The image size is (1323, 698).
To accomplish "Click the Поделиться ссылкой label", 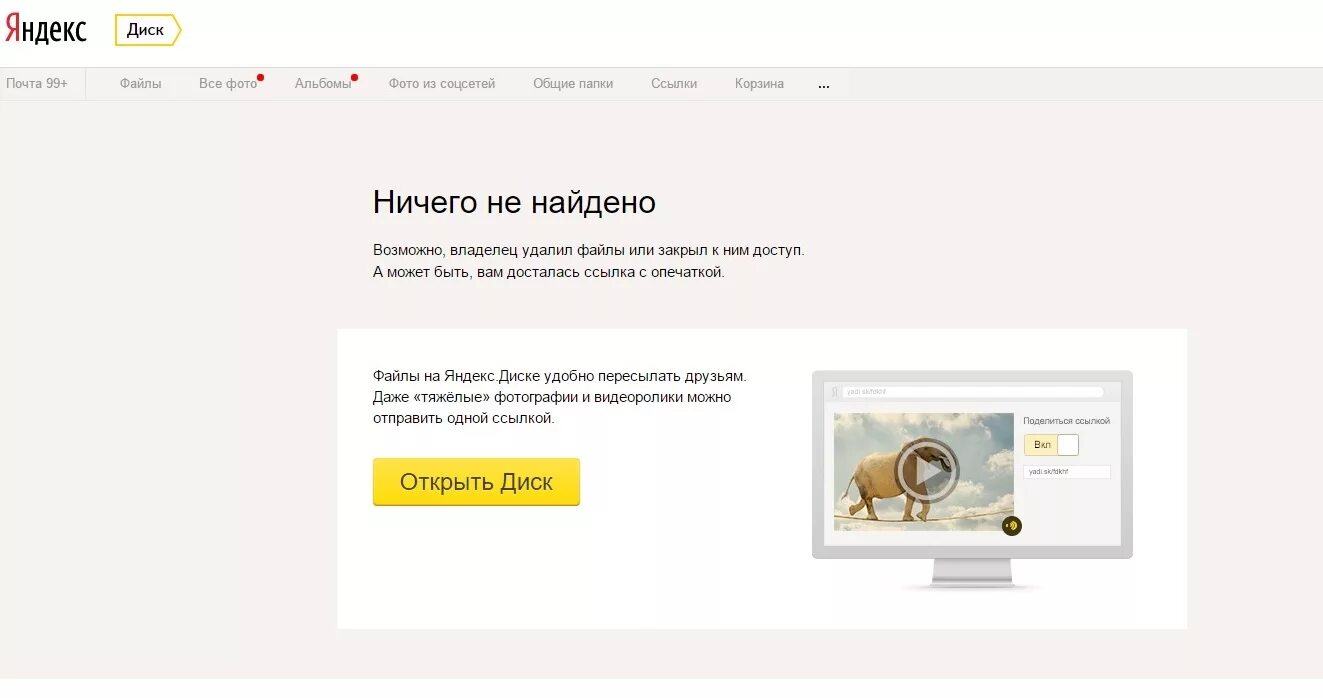I will (x=1066, y=421).
